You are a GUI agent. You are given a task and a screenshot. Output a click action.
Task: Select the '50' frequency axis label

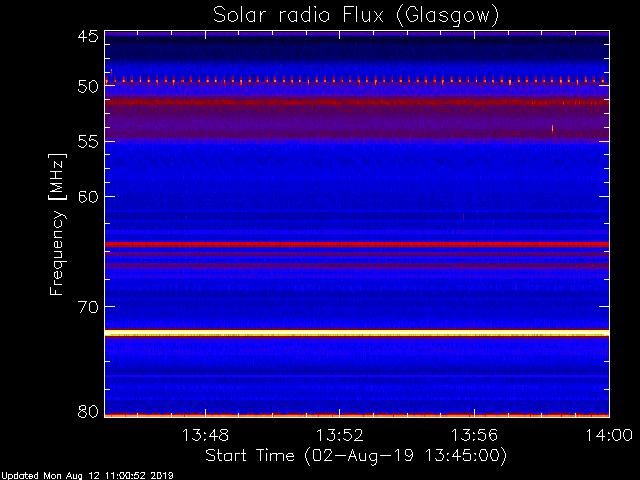[88, 87]
